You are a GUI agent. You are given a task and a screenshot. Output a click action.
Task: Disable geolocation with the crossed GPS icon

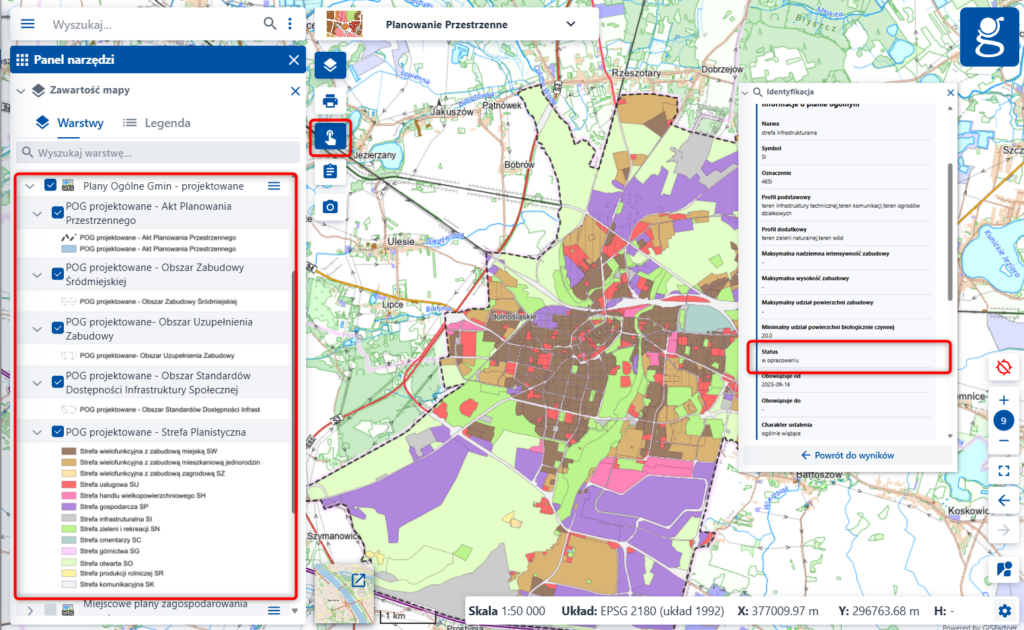coord(1003,367)
